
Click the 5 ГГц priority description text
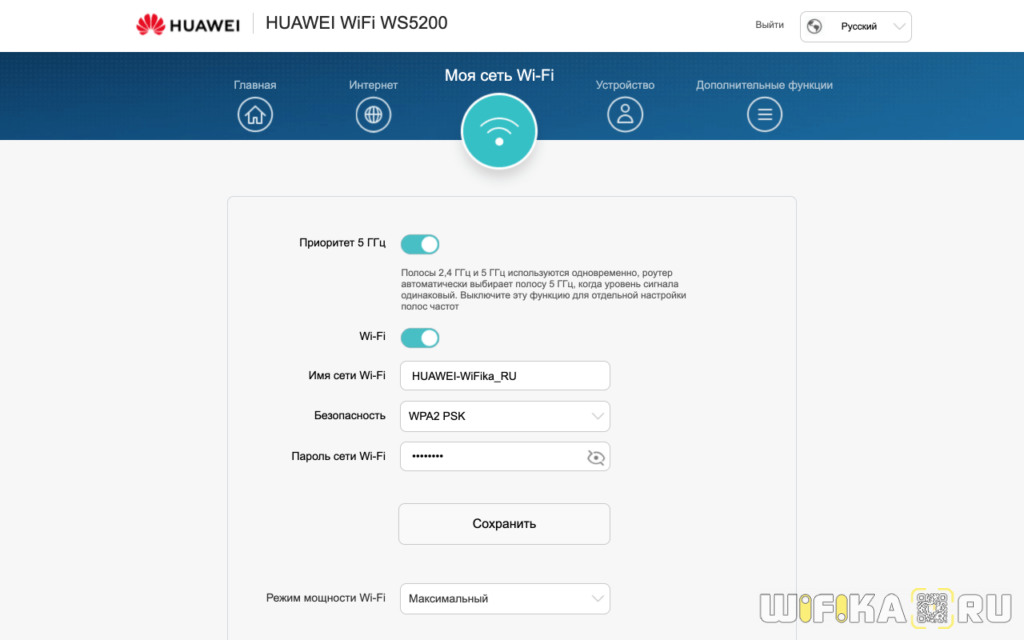(543, 289)
